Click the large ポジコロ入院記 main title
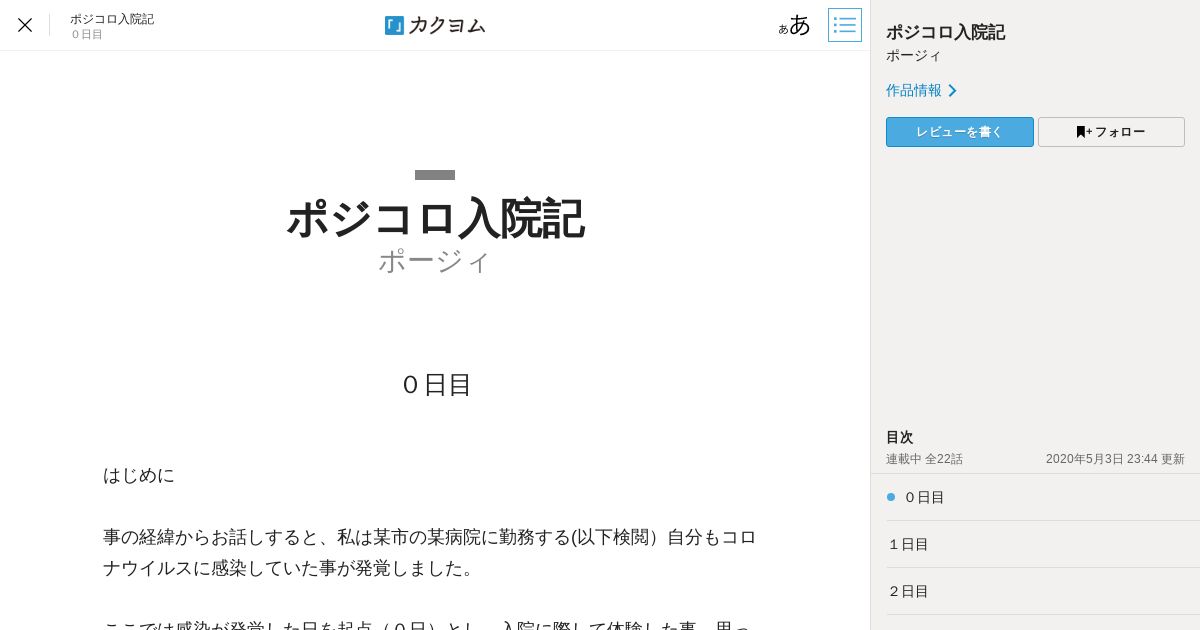 pos(435,218)
